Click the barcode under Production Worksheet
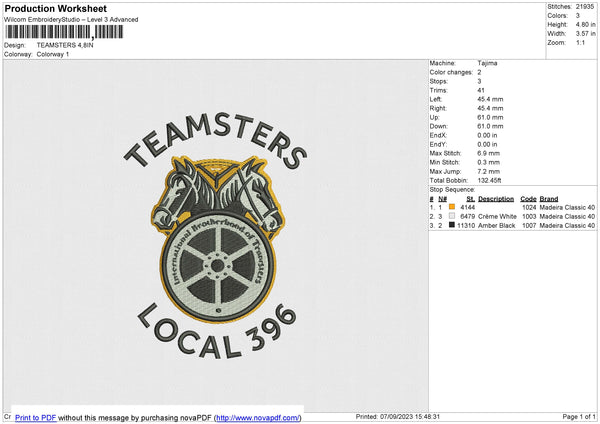This screenshot has height=424, width=600. click(x=64, y=32)
